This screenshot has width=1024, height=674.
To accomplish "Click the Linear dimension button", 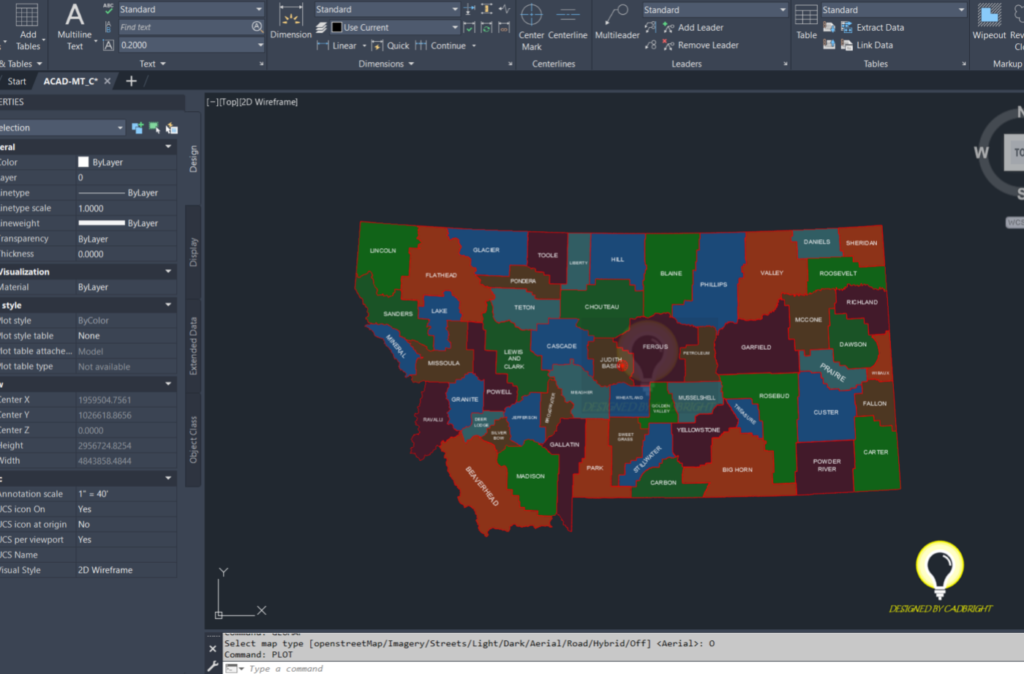I will click(x=337, y=45).
